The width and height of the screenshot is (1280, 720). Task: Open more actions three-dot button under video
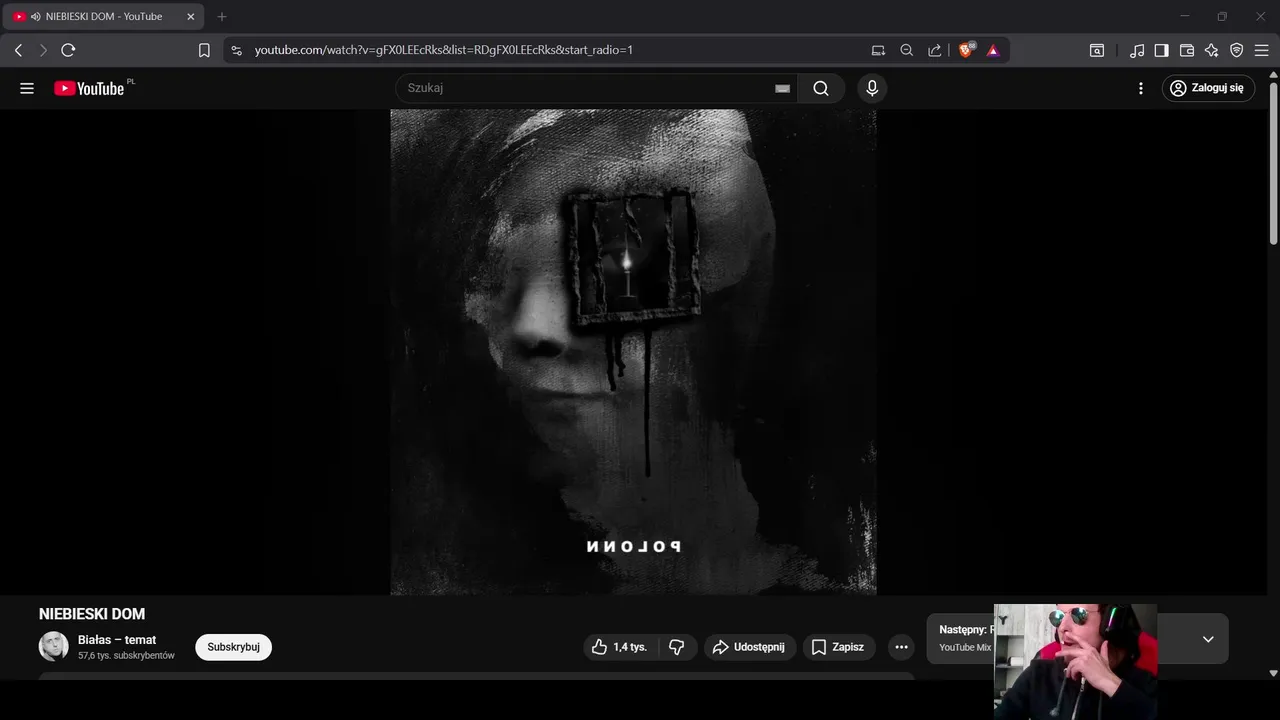(901, 647)
